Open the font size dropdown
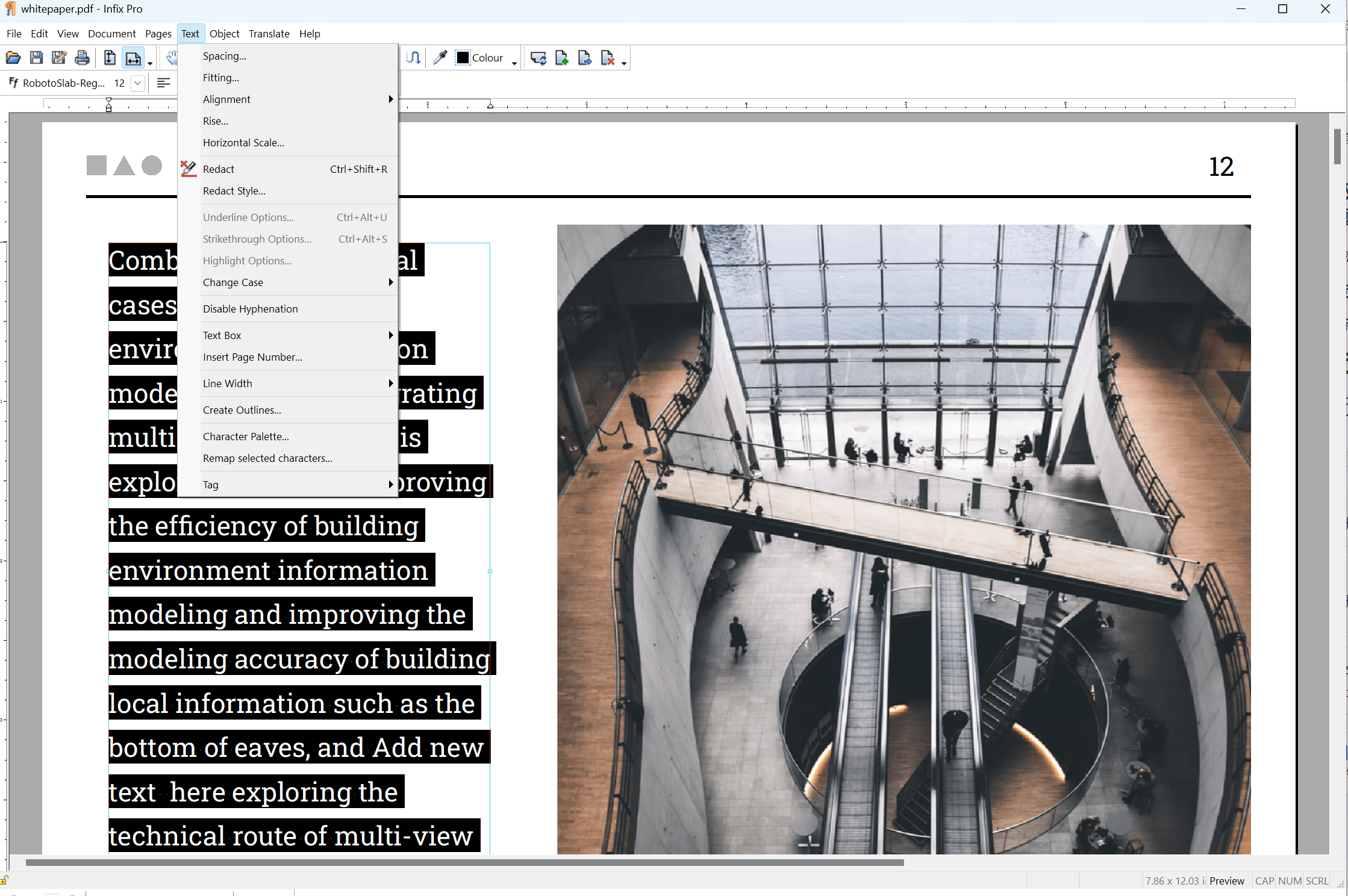 137,83
